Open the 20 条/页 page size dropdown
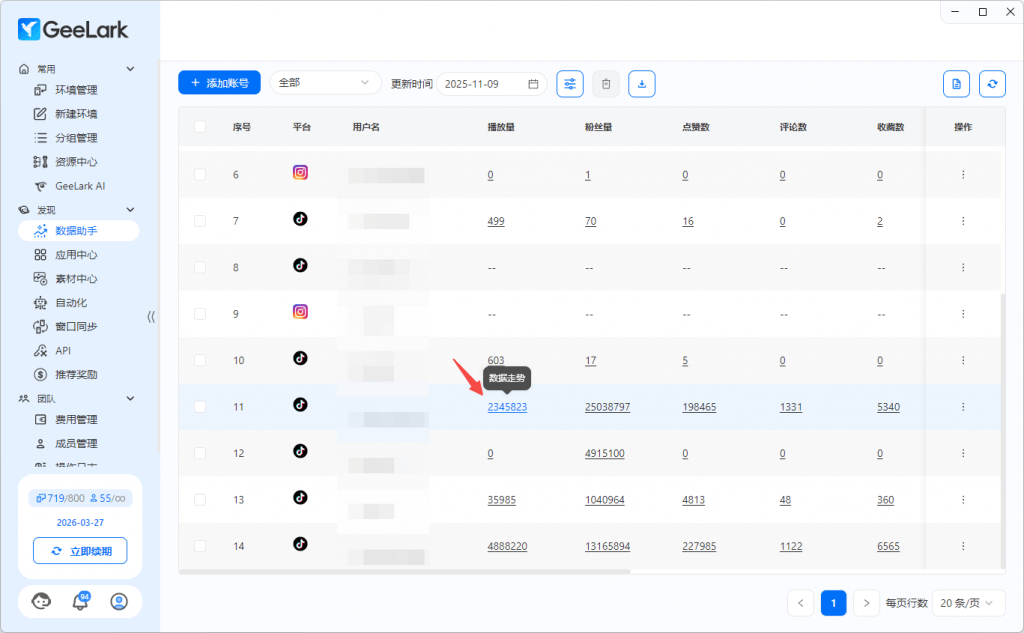 (968, 603)
